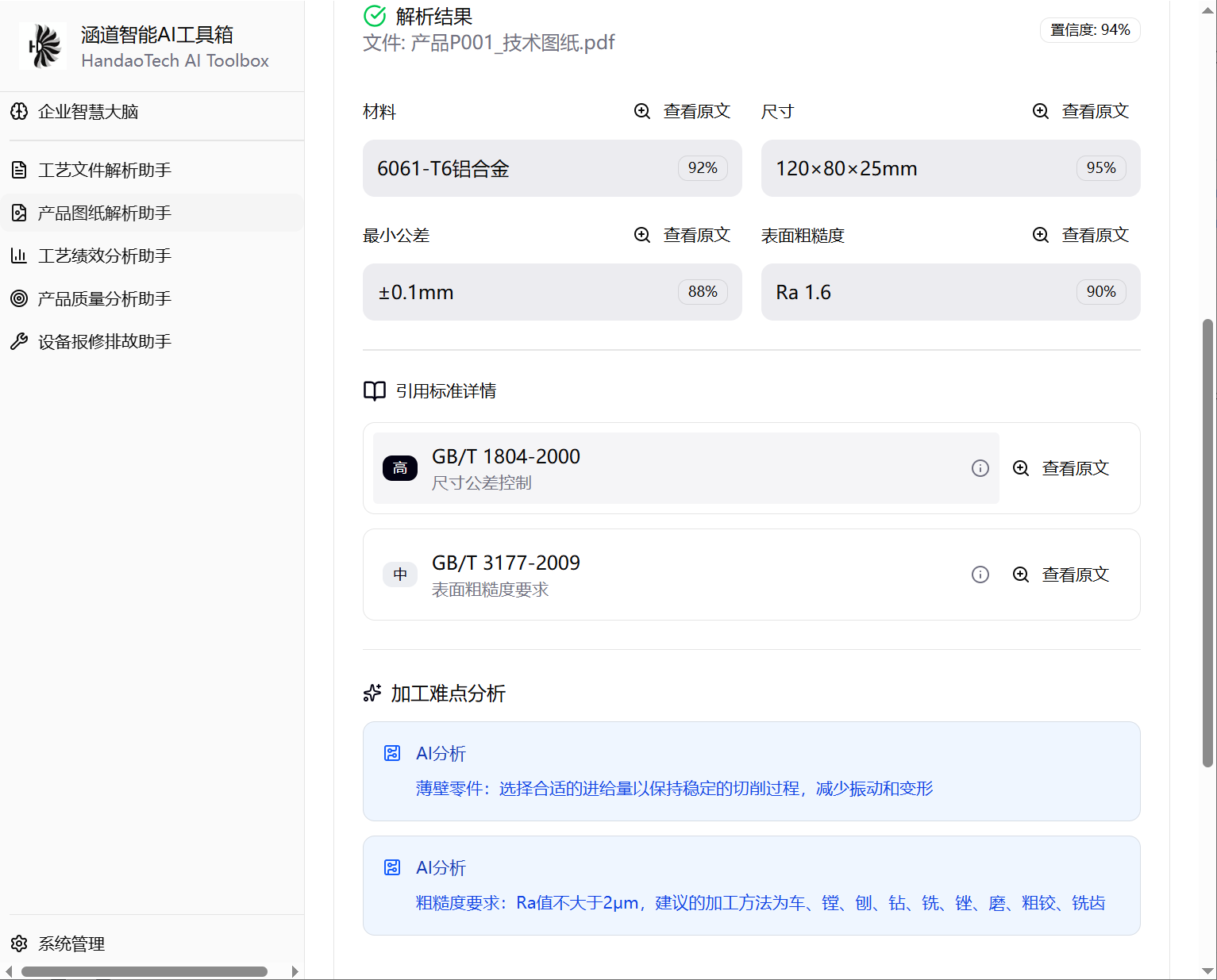The width and height of the screenshot is (1217, 980).
Task: Click the sidebar horizontal scrollbar right arrow
Action: tap(295, 971)
